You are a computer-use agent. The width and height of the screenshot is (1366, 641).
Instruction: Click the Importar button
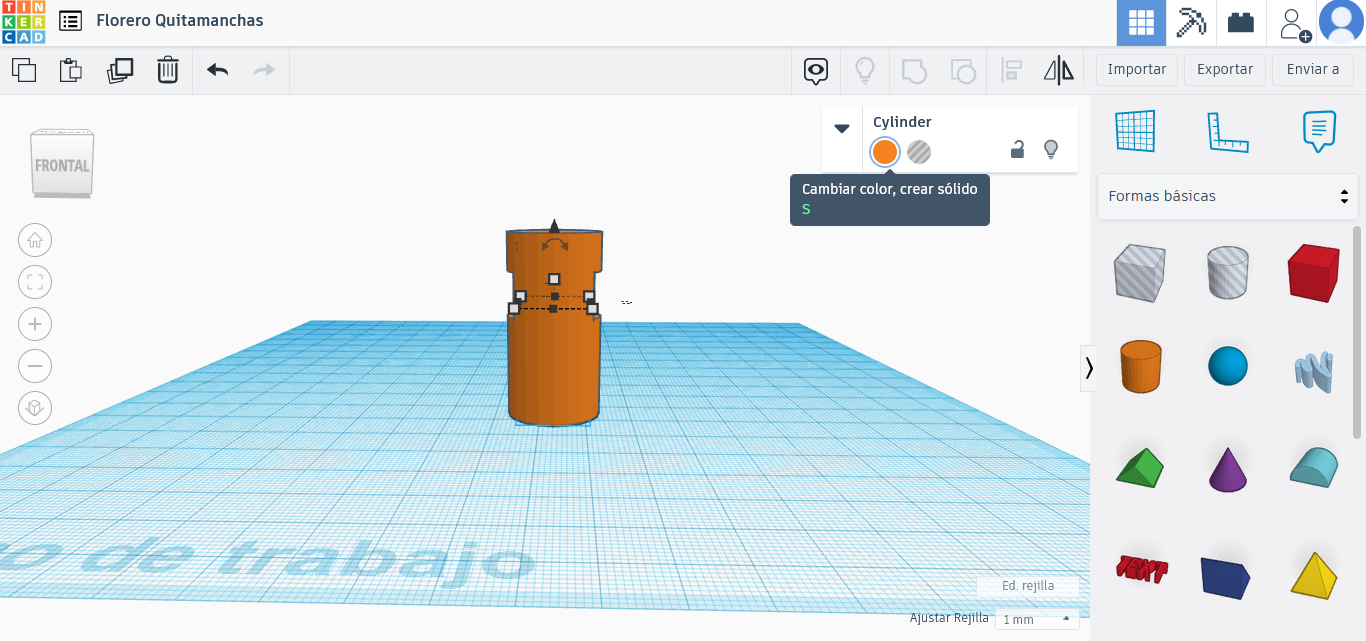pos(1137,70)
